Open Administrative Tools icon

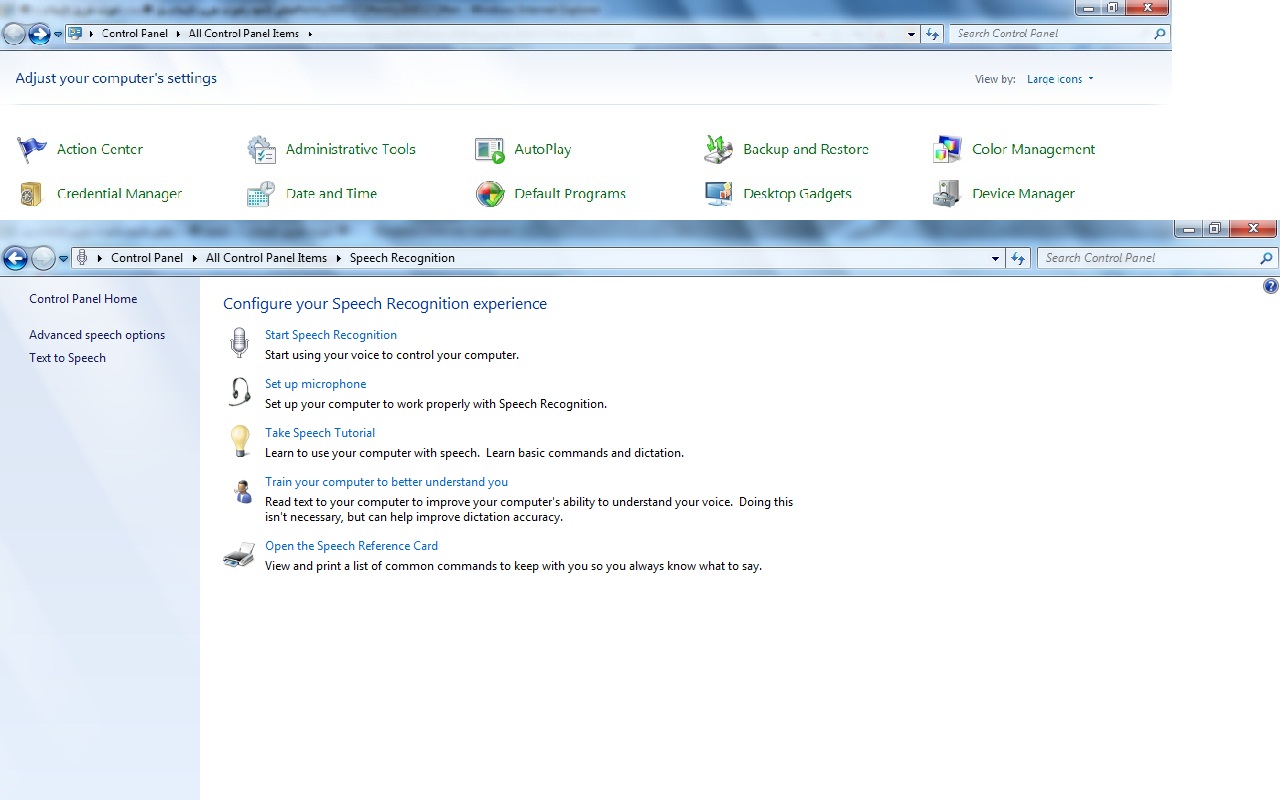(x=261, y=150)
